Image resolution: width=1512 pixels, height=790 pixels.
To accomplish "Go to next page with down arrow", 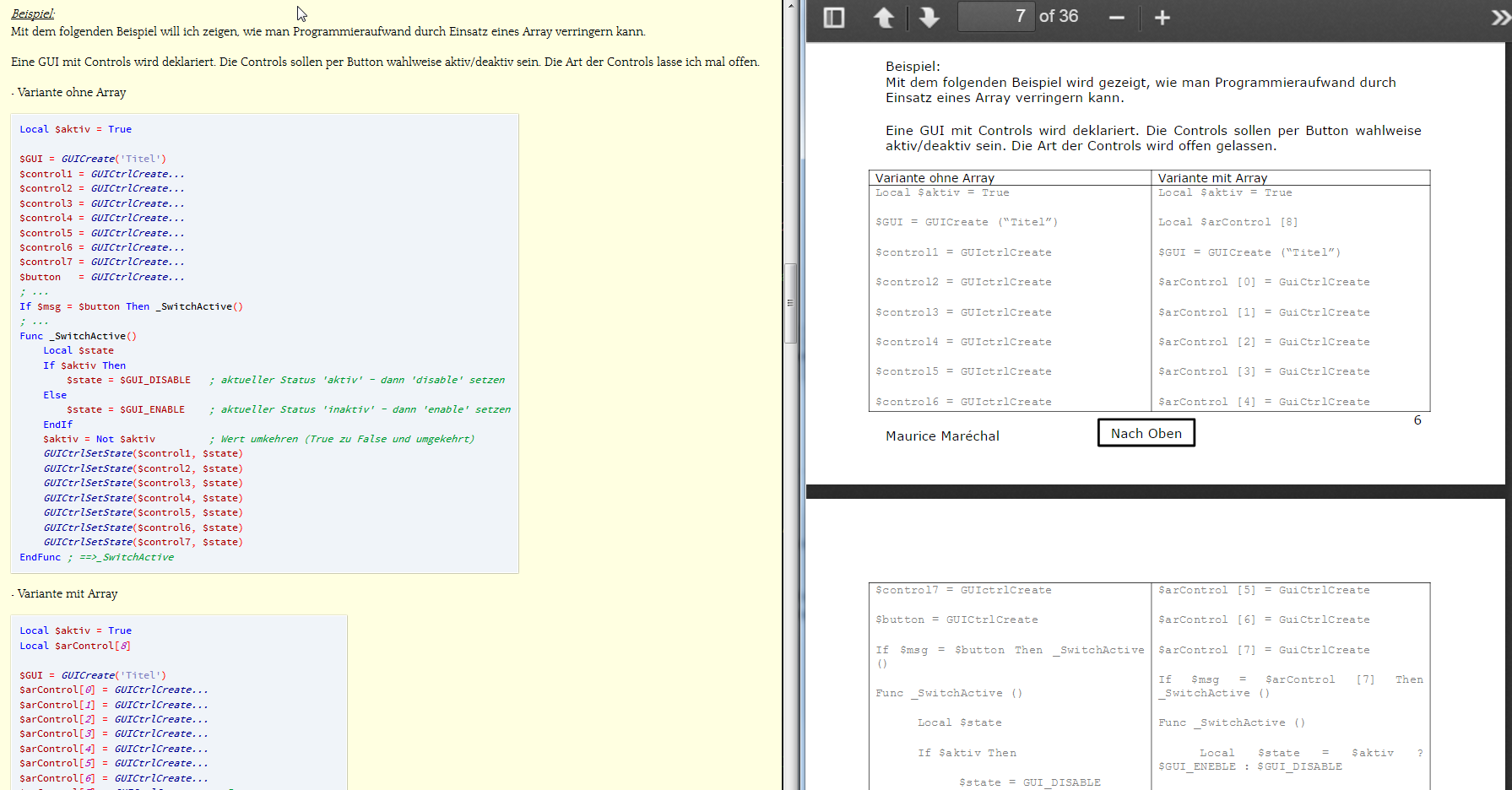I will tap(929, 18).
